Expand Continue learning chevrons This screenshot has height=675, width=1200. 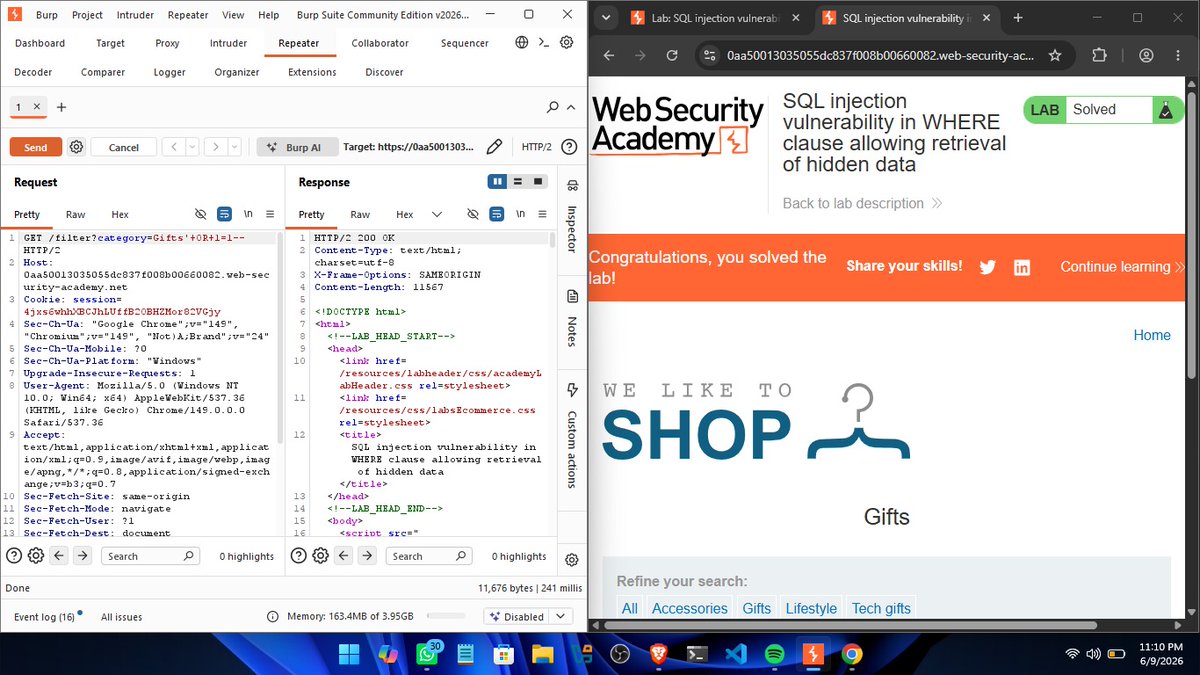click(1180, 267)
